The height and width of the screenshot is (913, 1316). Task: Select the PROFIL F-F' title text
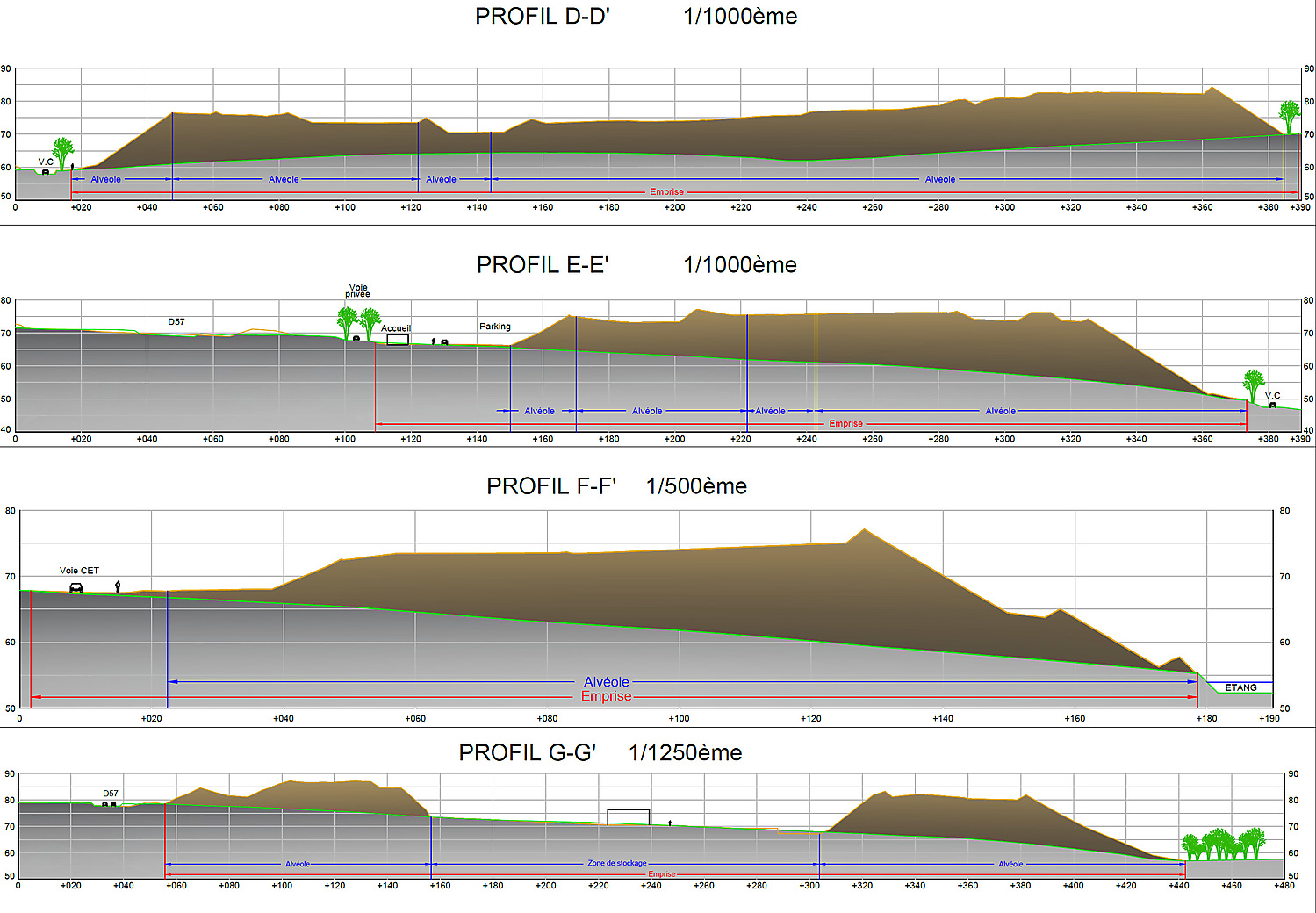click(551, 486)
